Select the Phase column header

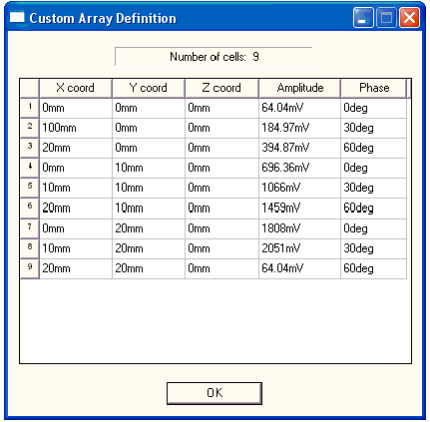pyautogui.click(x=374, y=88)
